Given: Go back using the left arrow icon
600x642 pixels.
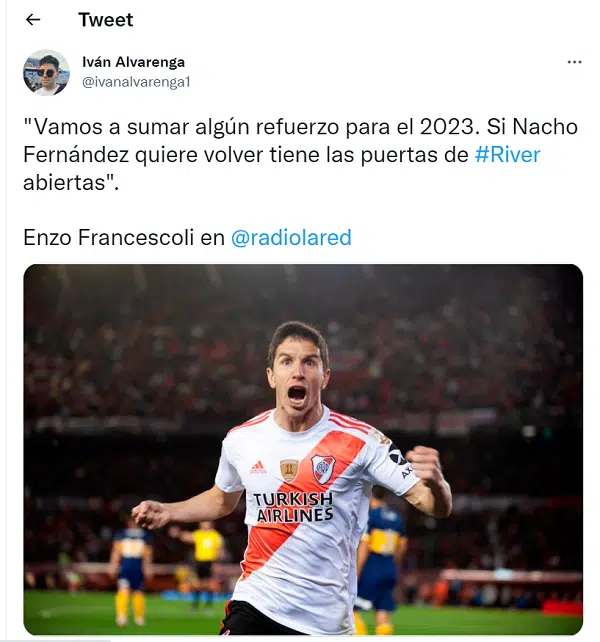Looking at the screenshot, I should (33, 19).
